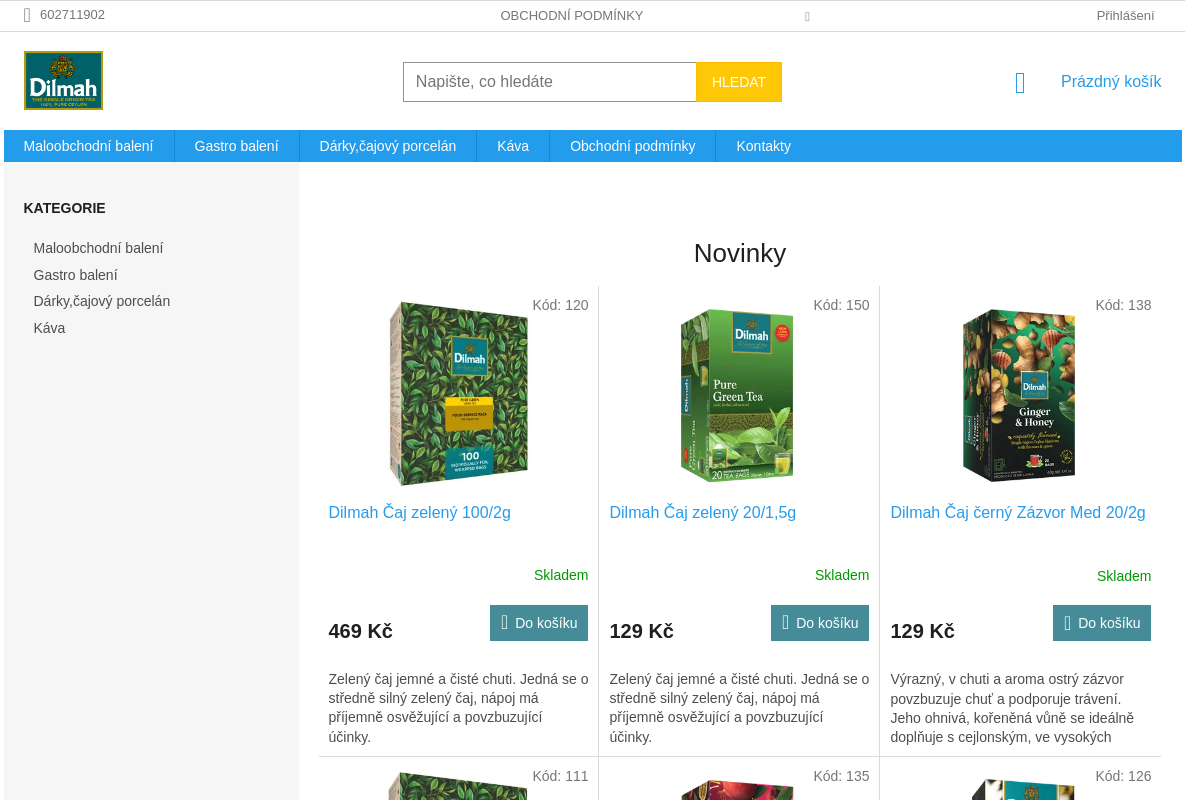Open Ginger & Honey tea product image
This screenshot has width=1200, height=800.
tap(1019, 394)
